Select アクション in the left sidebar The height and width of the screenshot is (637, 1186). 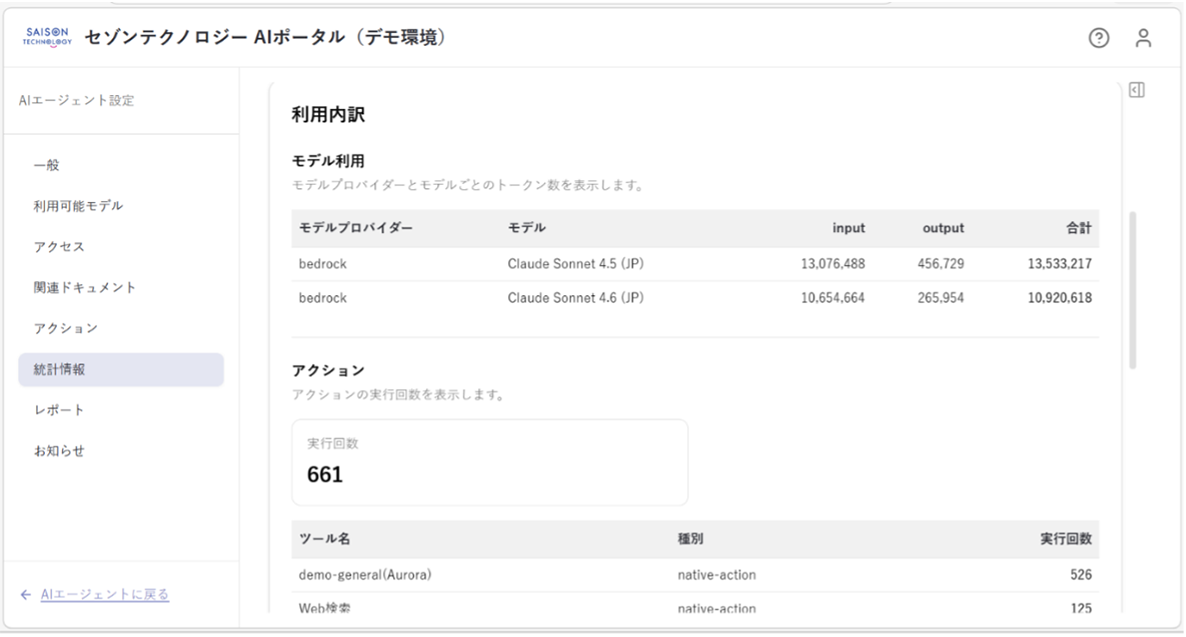[x=121, y=328]
